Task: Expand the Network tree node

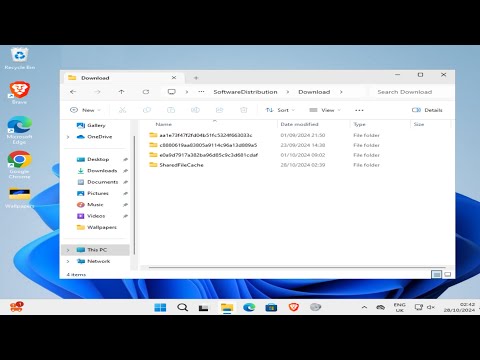Action: (x=68, y=261)
